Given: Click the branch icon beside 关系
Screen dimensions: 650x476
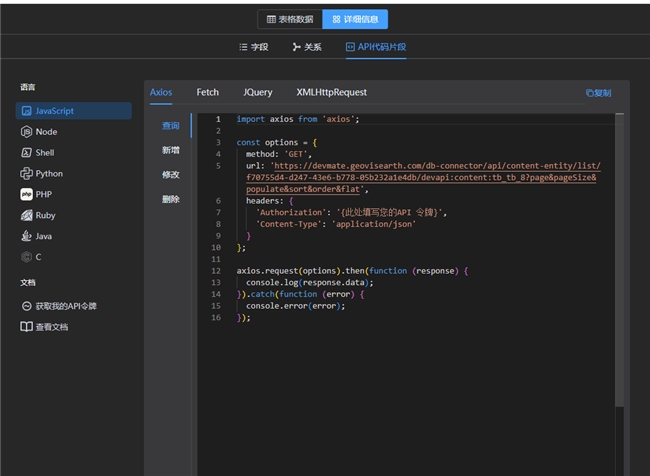Looking at the screenshot, I should (296, 47).
